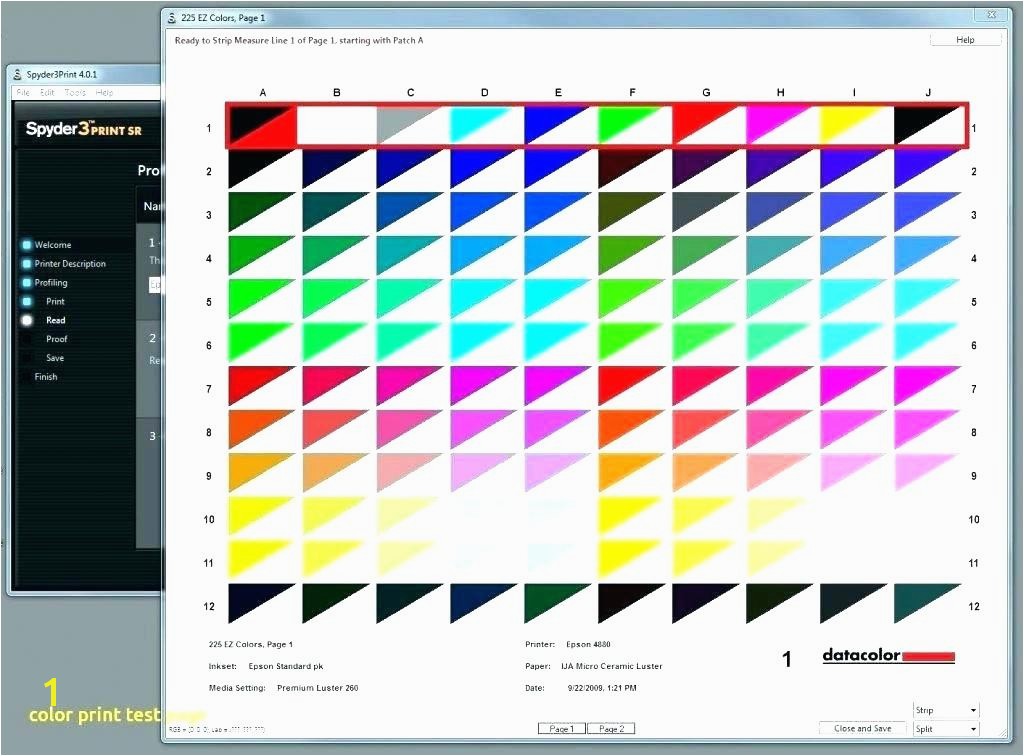Click the Spyder3Print window title bar icon
1024x756 pixels.
18,74
